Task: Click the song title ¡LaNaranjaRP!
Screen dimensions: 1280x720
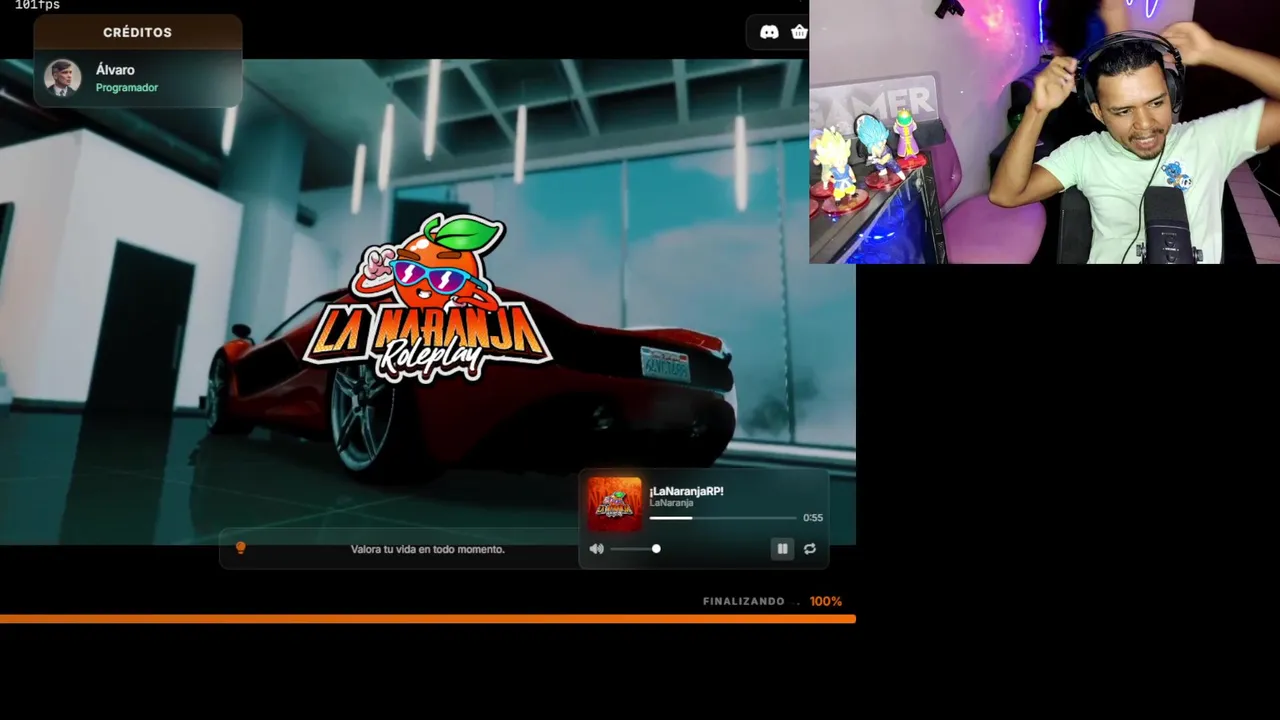Action: point(686,491)
